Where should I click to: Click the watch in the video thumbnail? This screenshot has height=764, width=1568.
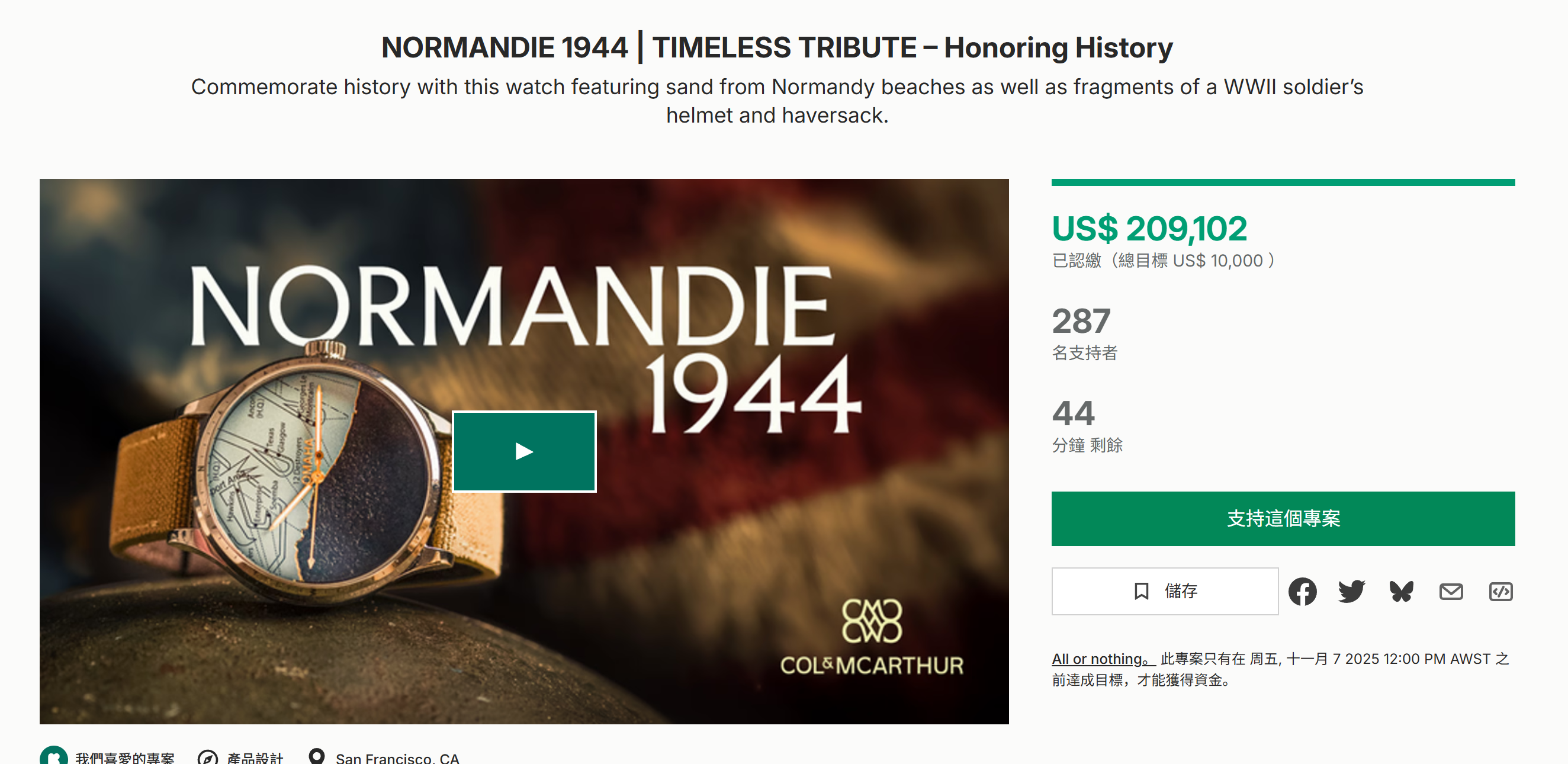click(310, 475)
